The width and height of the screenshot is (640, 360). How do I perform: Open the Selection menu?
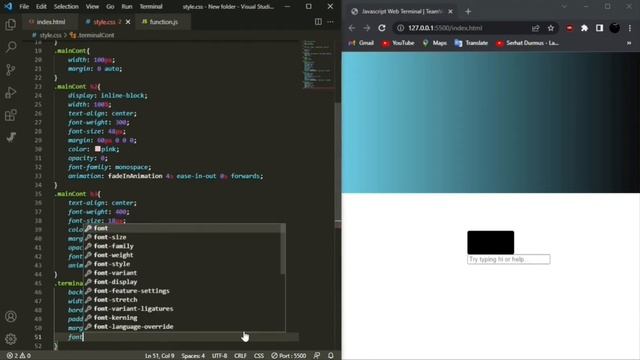[x=66, y=7]
